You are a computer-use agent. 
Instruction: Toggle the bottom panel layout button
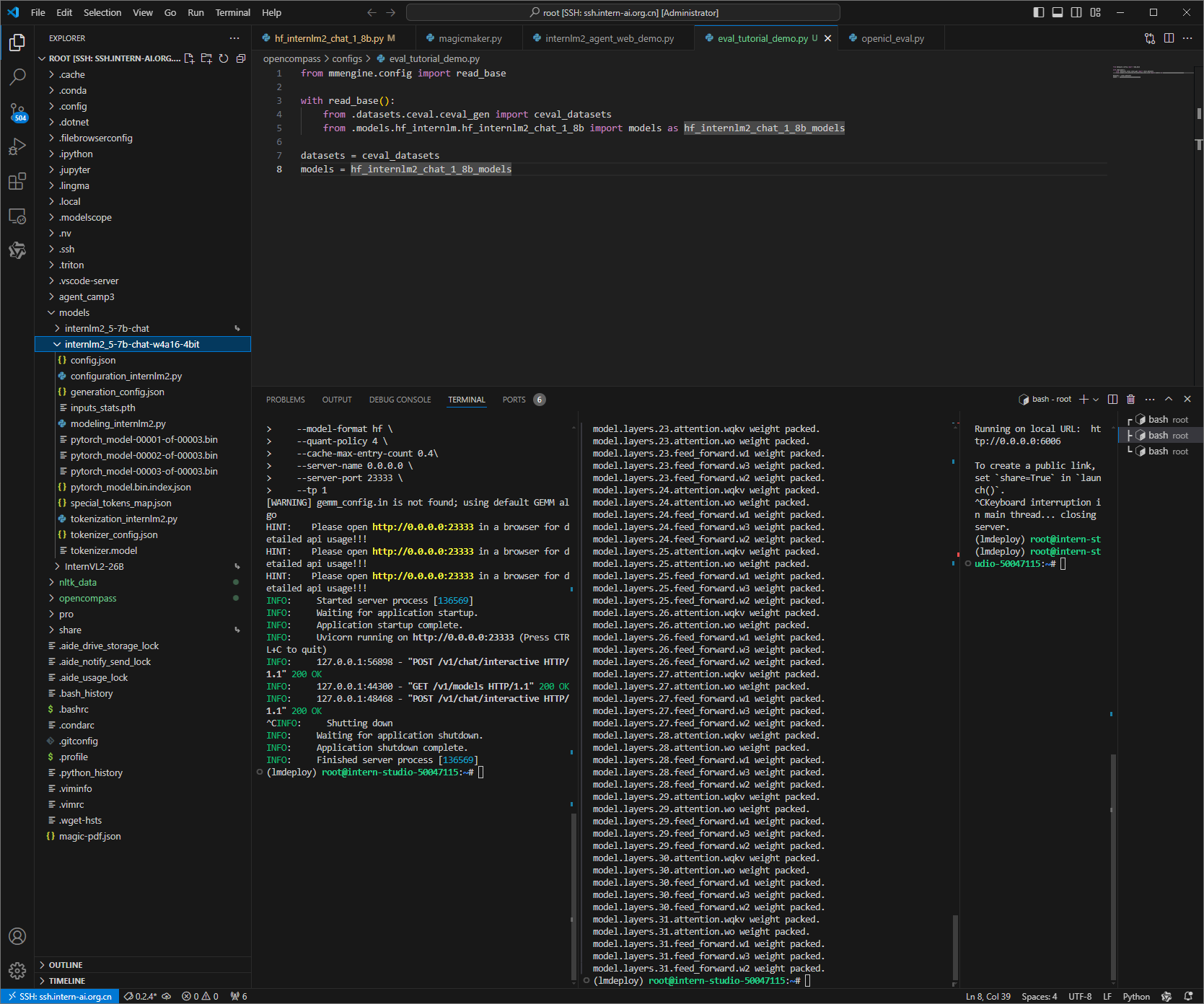[1058, 12]
